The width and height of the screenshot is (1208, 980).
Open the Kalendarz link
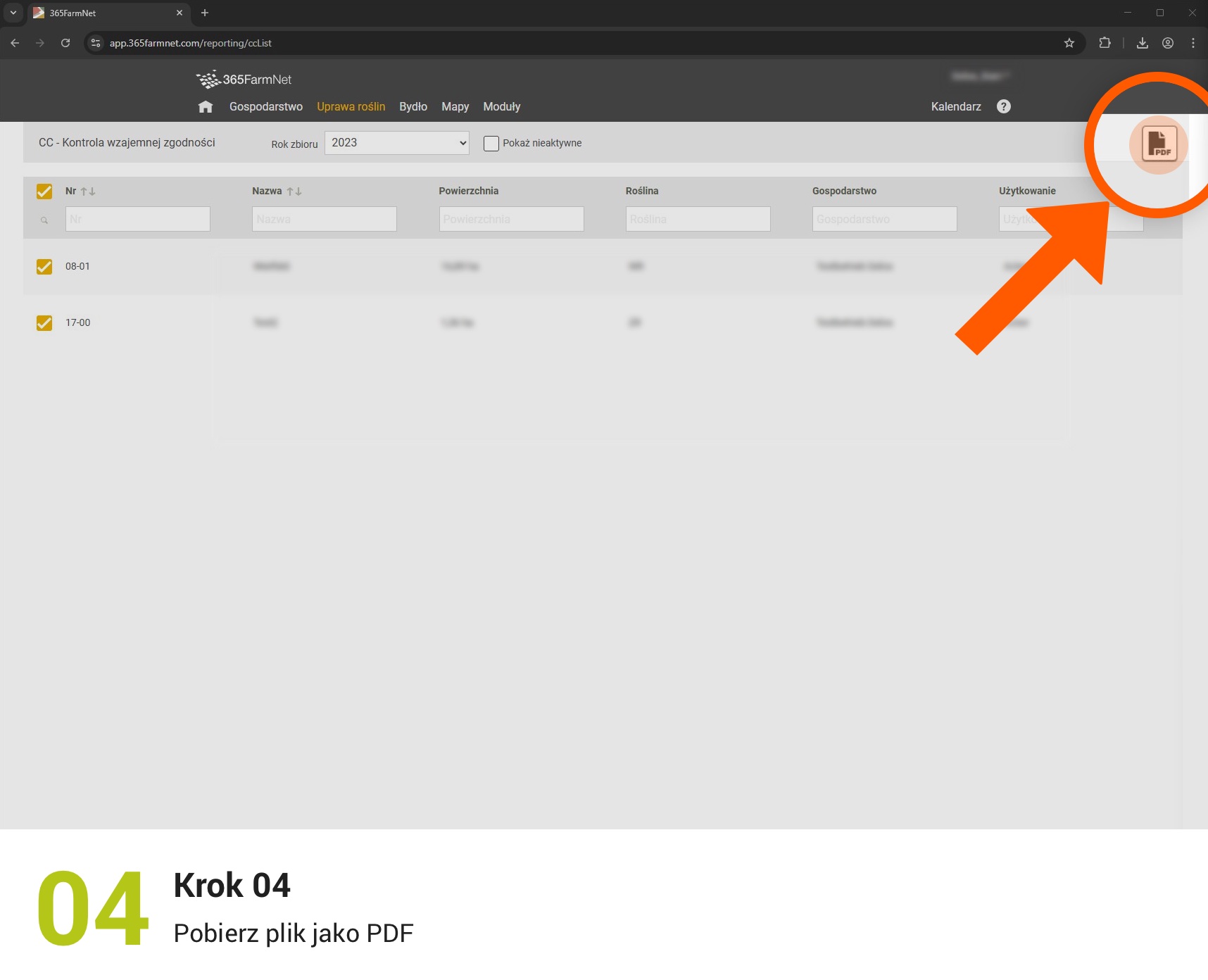(956, 107)
